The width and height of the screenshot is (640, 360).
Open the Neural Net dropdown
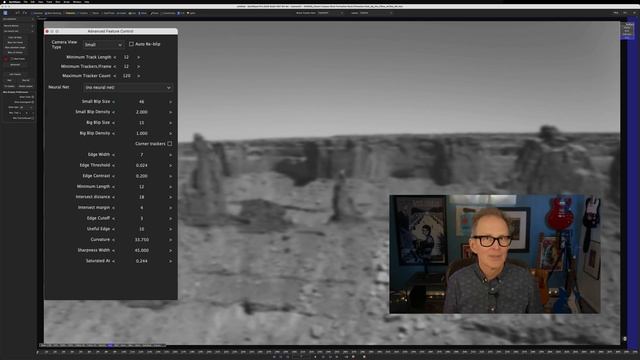click(128, 87)
